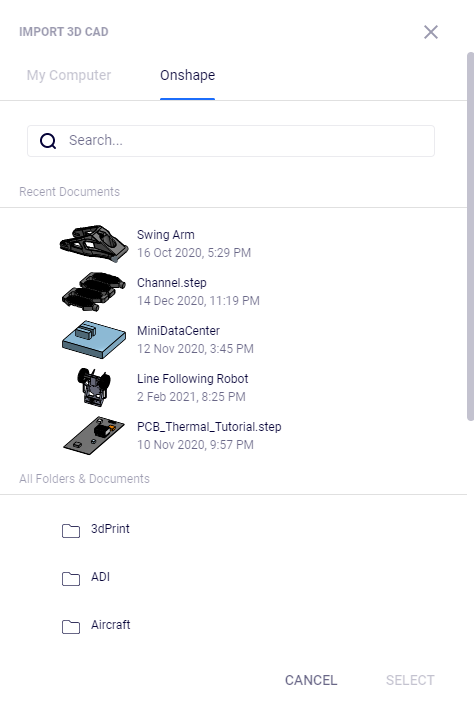Viewport: 474px width, 713px height.
Task: Close the Import 3D CAD dialog
Action: click(431, 32)
